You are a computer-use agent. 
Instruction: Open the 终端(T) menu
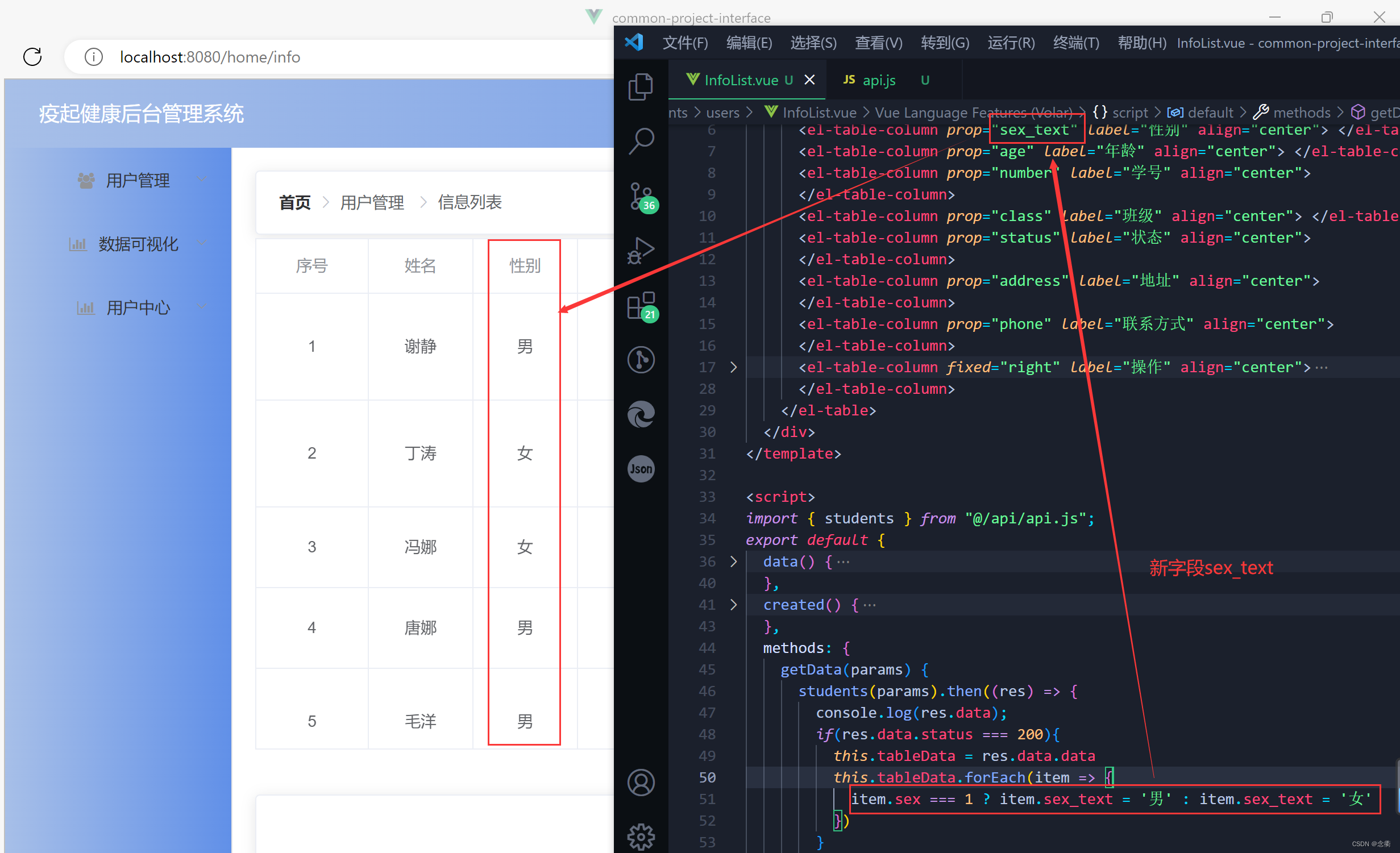point(1075,43)
